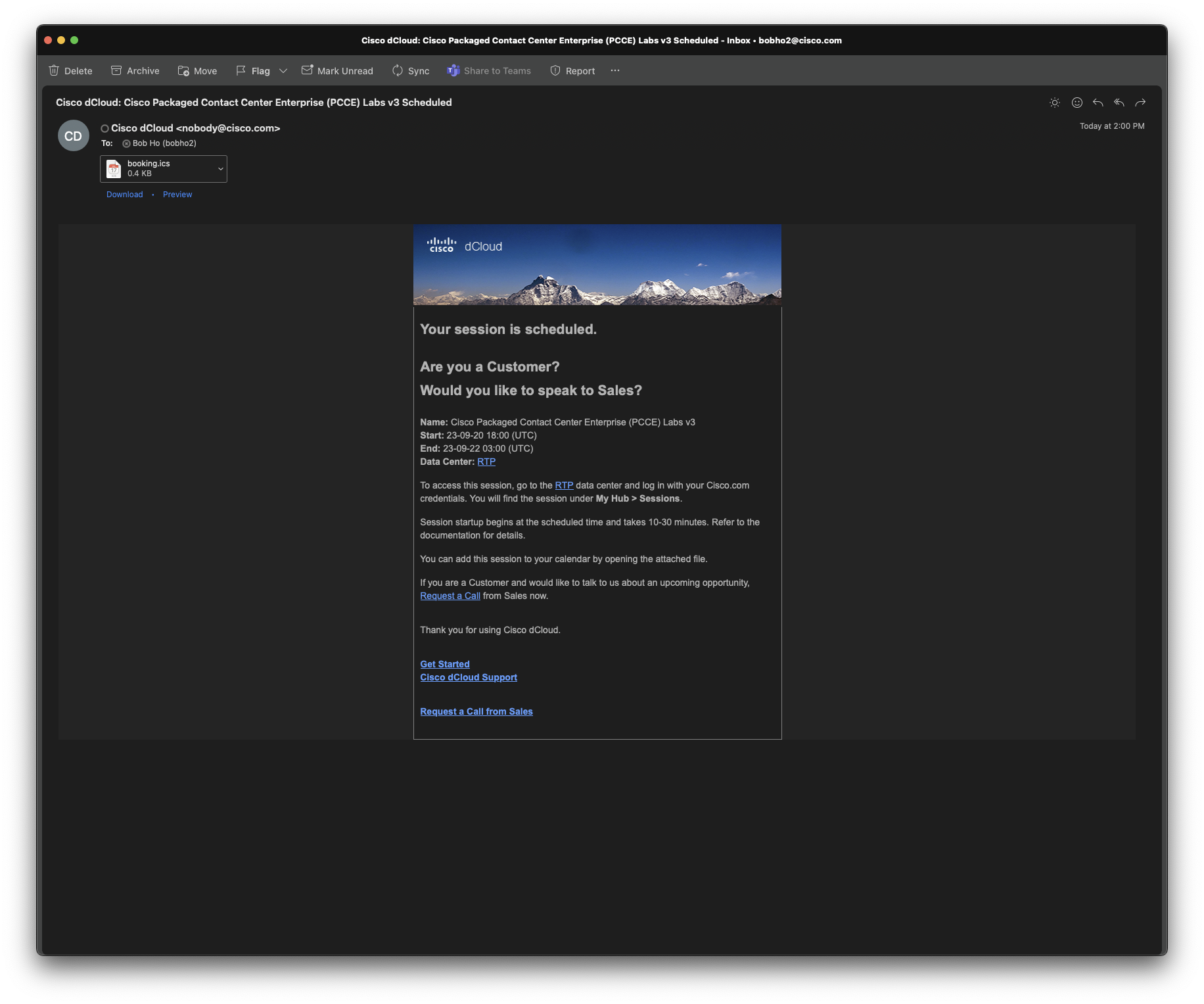
Task: Reply to the sender
Action: click(1098, 103)
